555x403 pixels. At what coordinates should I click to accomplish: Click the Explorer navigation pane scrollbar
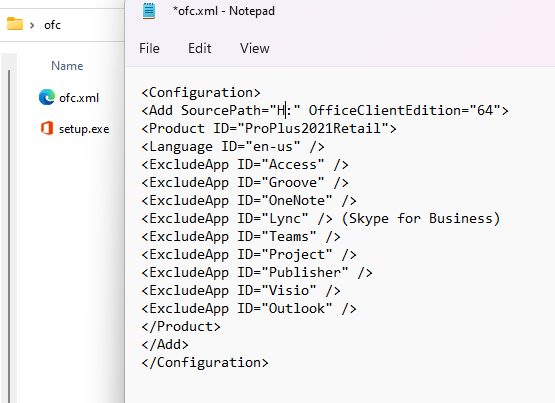[x=9, y=236]
